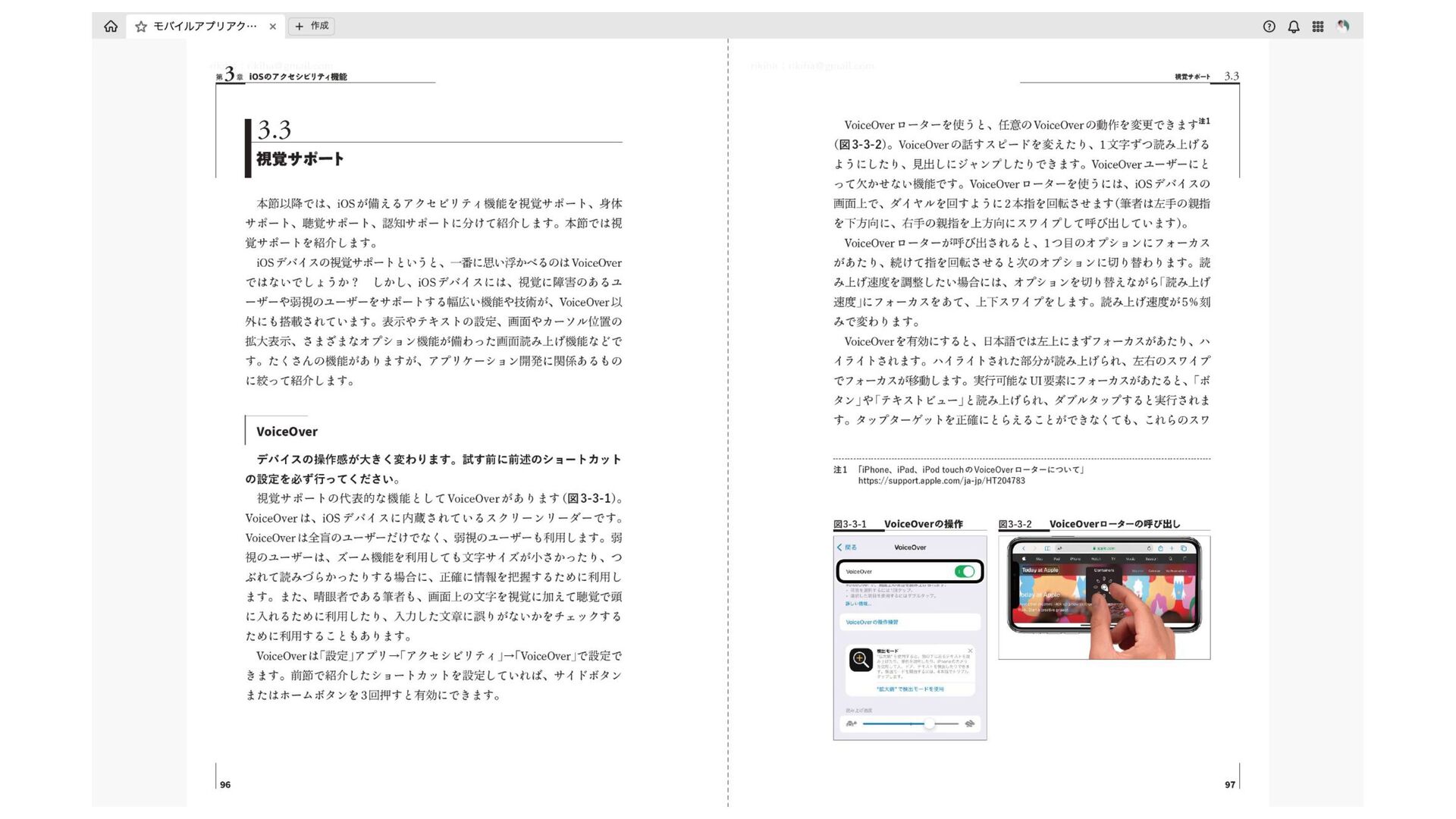Screen dimensions: 1456x819
Task: Click the reading speed slider knob
Action: [x=929, y=724]
